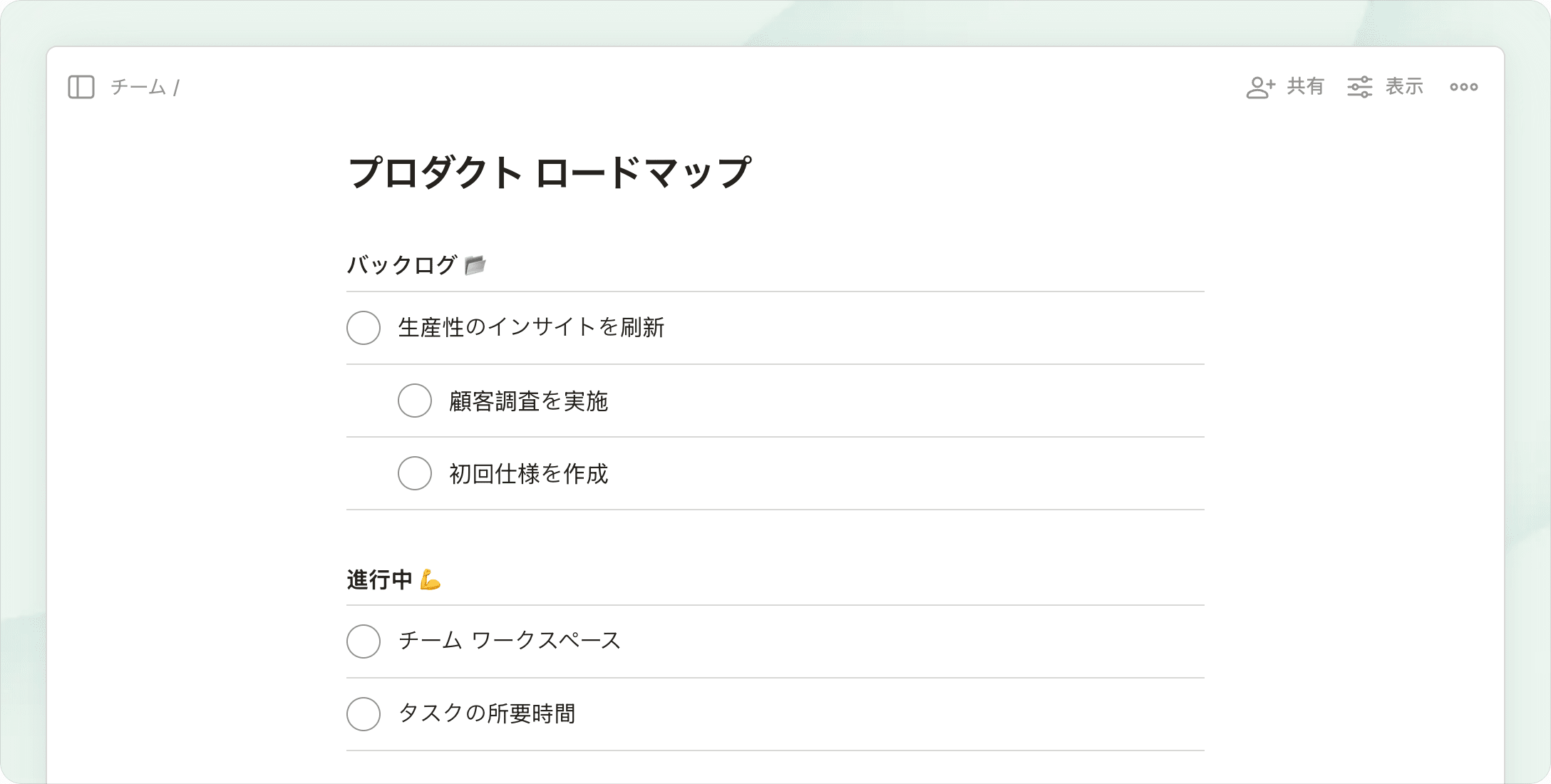The height and width of the screenshot is (784, 1551).
Task: Tick the チーム ワークスペース task circle
Action: (364, 641)
